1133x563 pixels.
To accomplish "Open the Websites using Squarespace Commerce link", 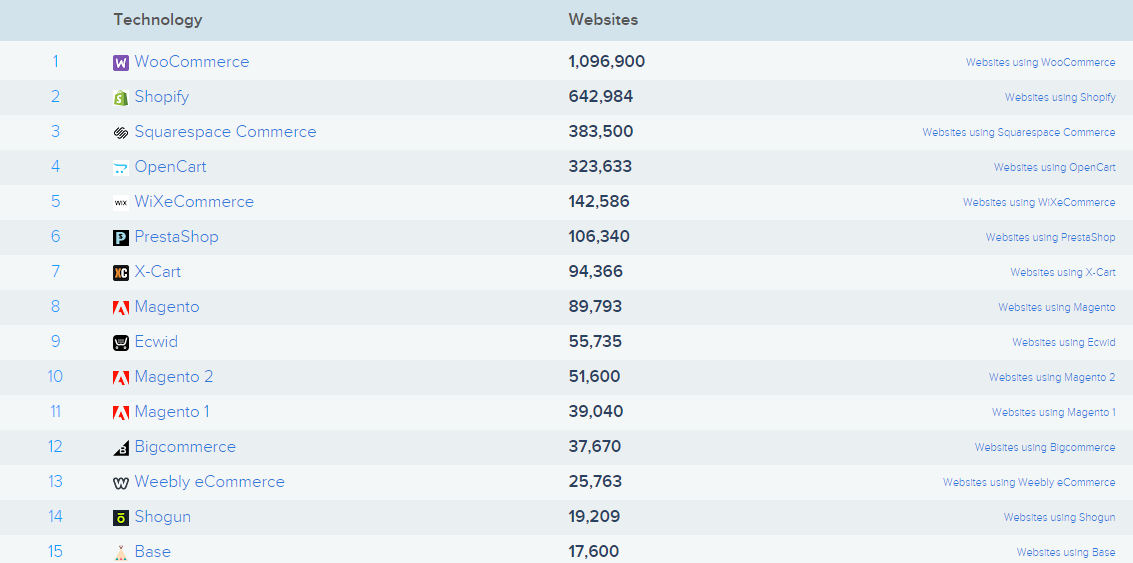I will [1019, 133].
